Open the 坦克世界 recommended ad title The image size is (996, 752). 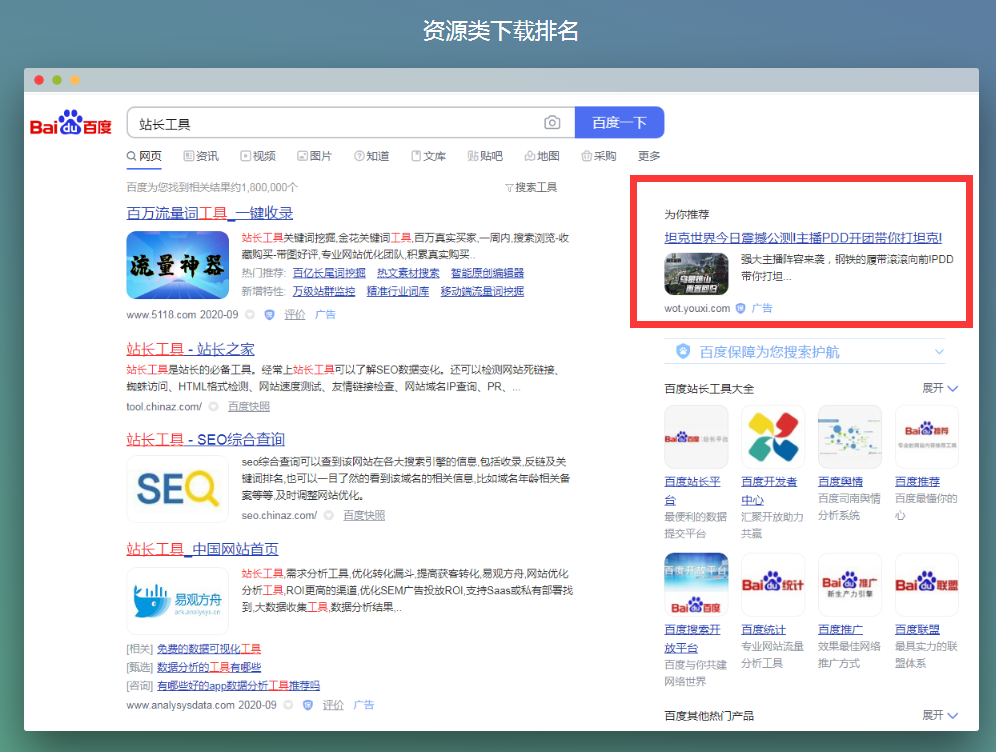click(803, 238)
